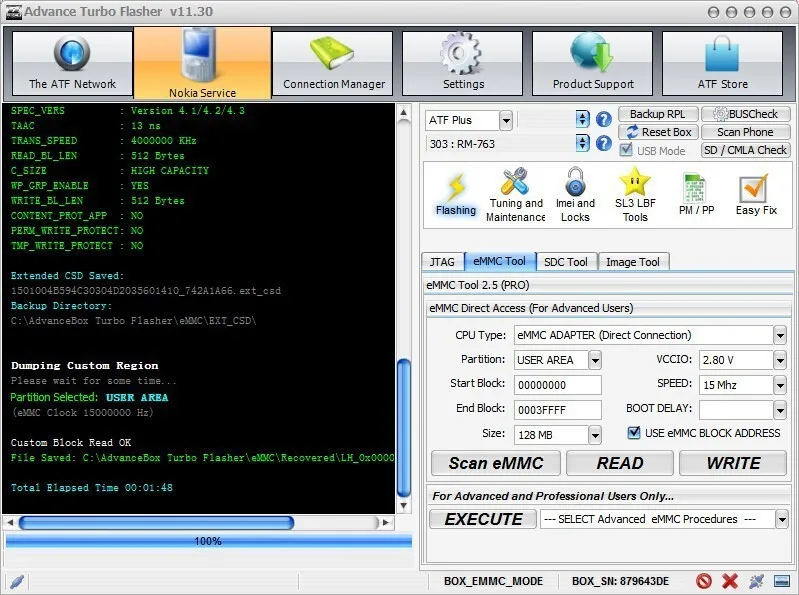Toggle the USB Mode checkbox
Viewport: 799px width, 595px height.
626,150
